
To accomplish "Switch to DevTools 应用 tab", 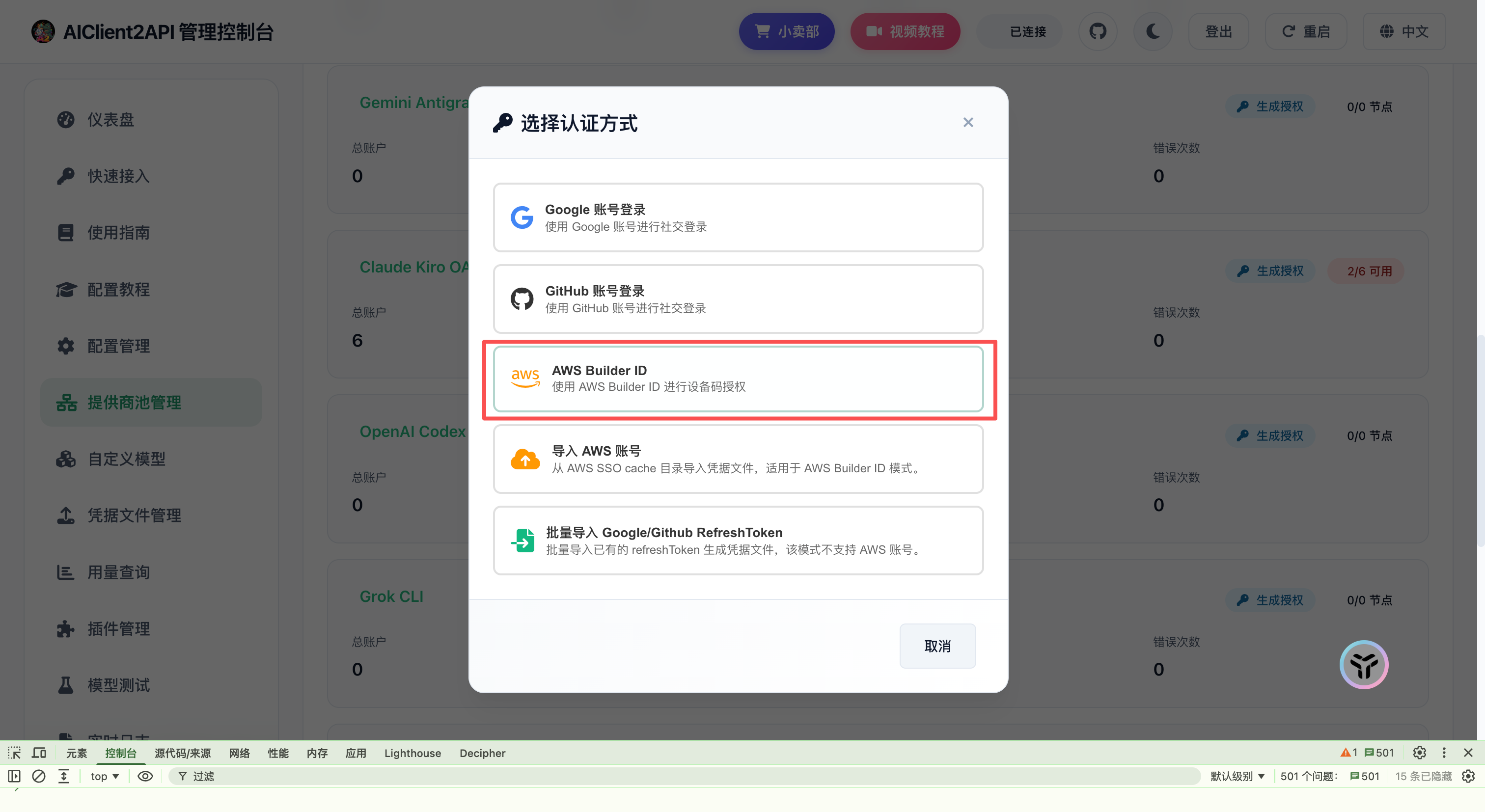I will tap(356, 753).
